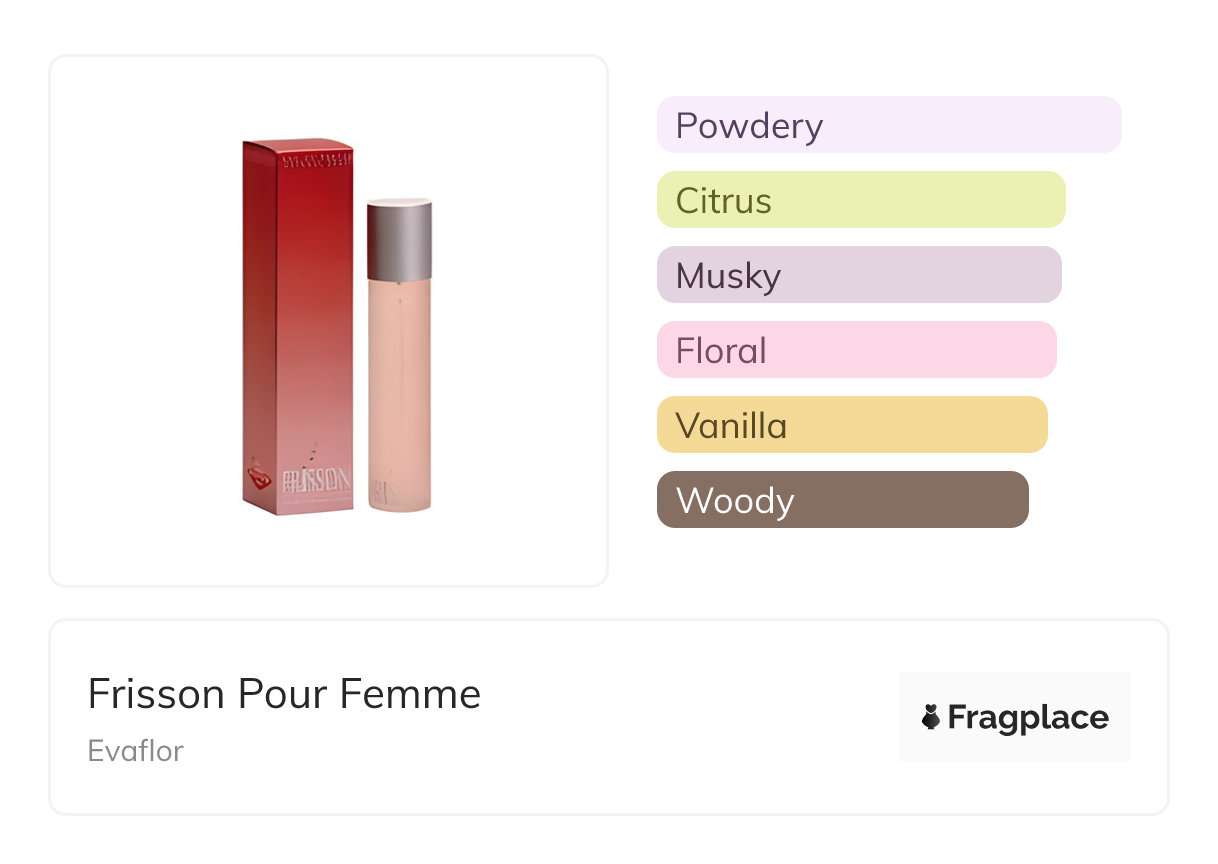Click the Fragplace logo badge

[1015, 717]
